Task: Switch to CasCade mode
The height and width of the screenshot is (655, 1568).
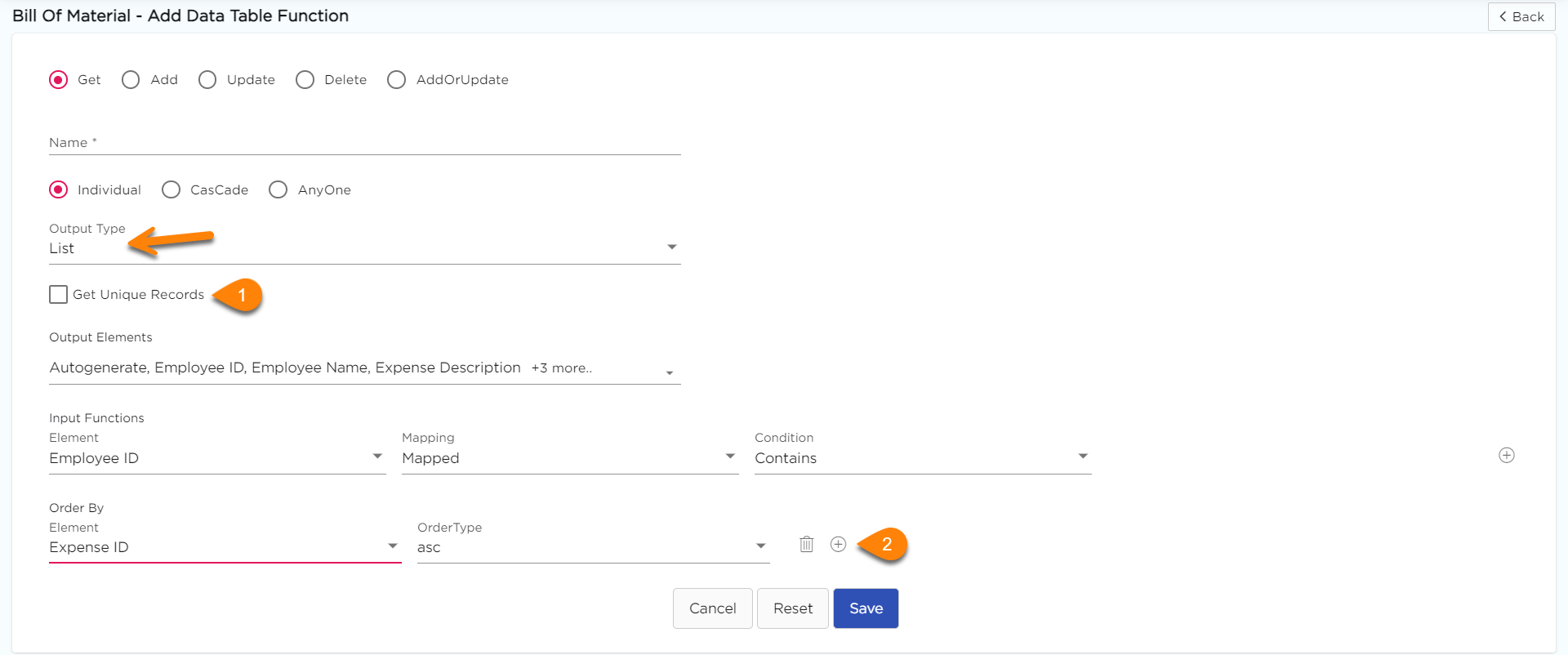Action: (171, 189)
